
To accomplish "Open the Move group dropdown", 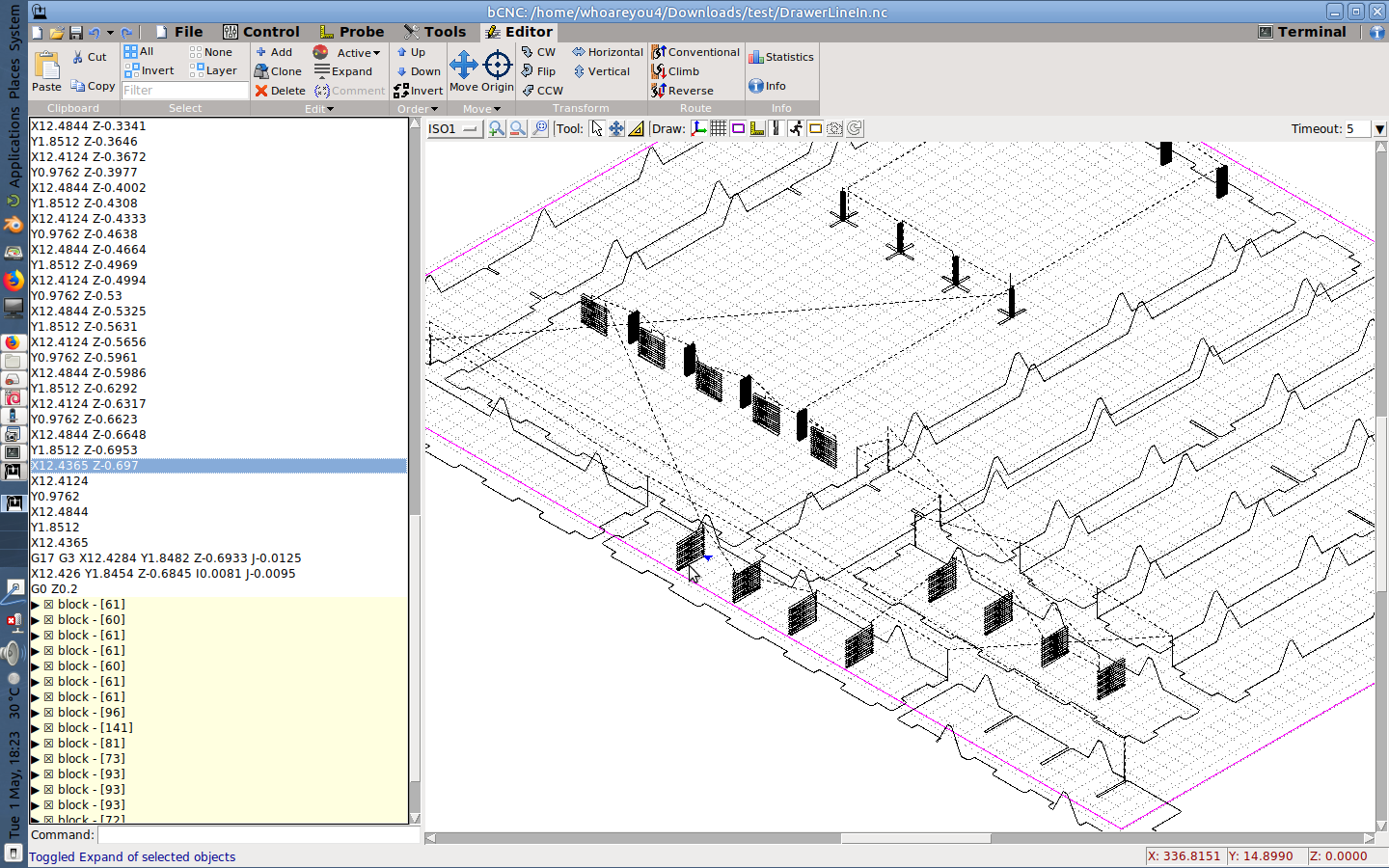I will [481, 109].
